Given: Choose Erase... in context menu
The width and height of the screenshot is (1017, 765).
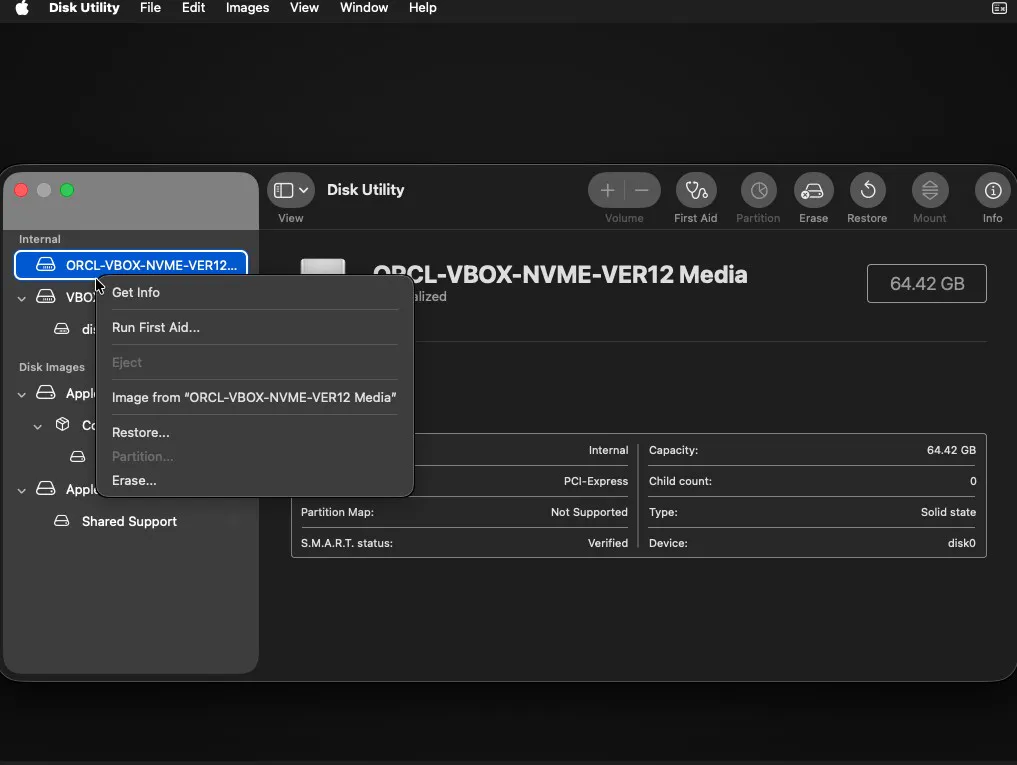Looking at the screenshot, I should 134,481.
